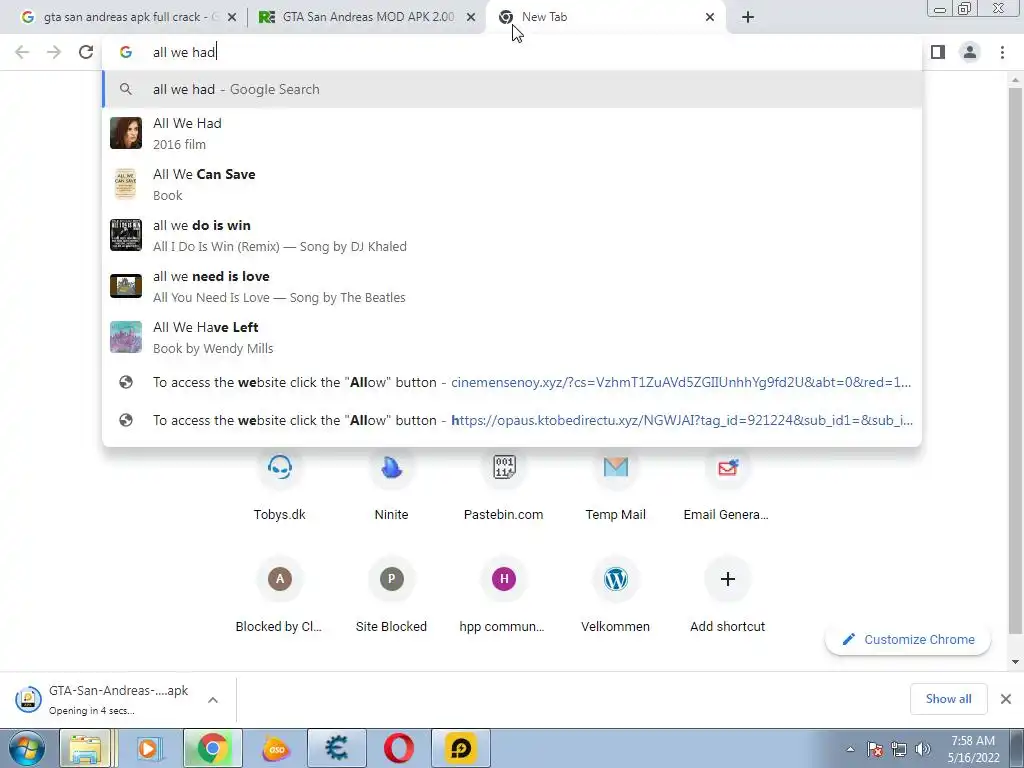Click the page vertical scrollbar
The height and width of the screenshot is (768, 1024).
(1015, 359)
